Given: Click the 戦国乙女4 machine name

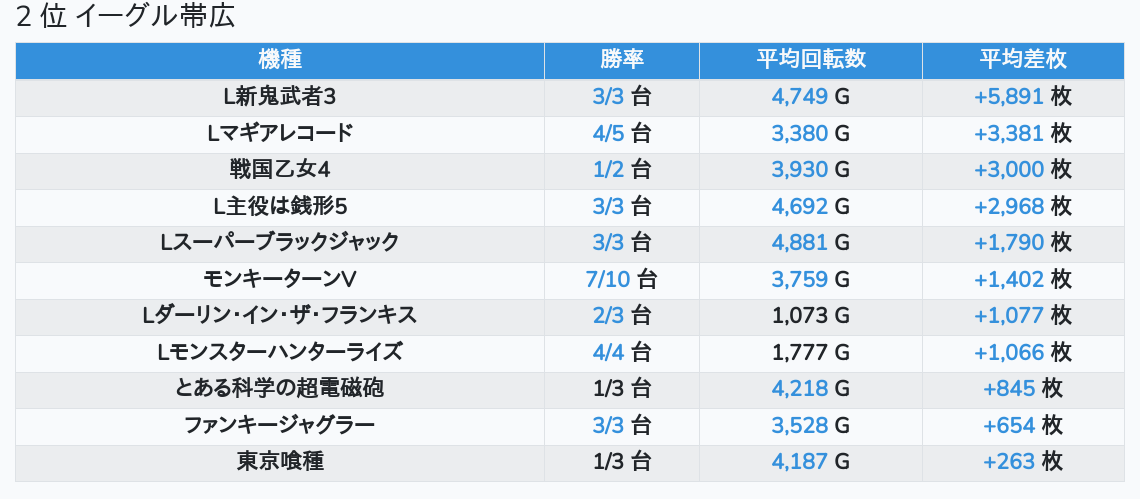Looking at the screenshot, I should coord(280,170).
